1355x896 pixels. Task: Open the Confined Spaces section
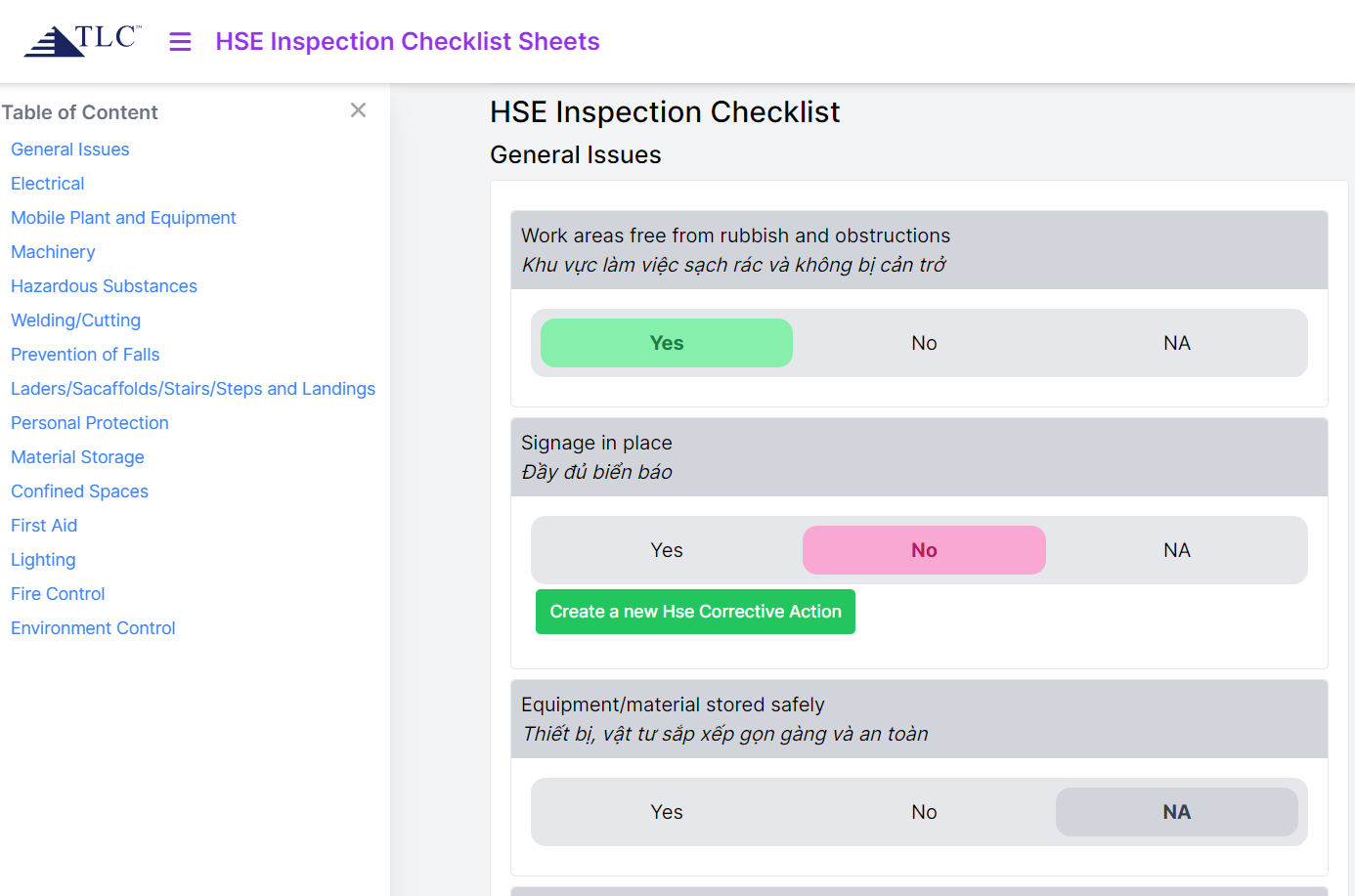tap(79, 491)
